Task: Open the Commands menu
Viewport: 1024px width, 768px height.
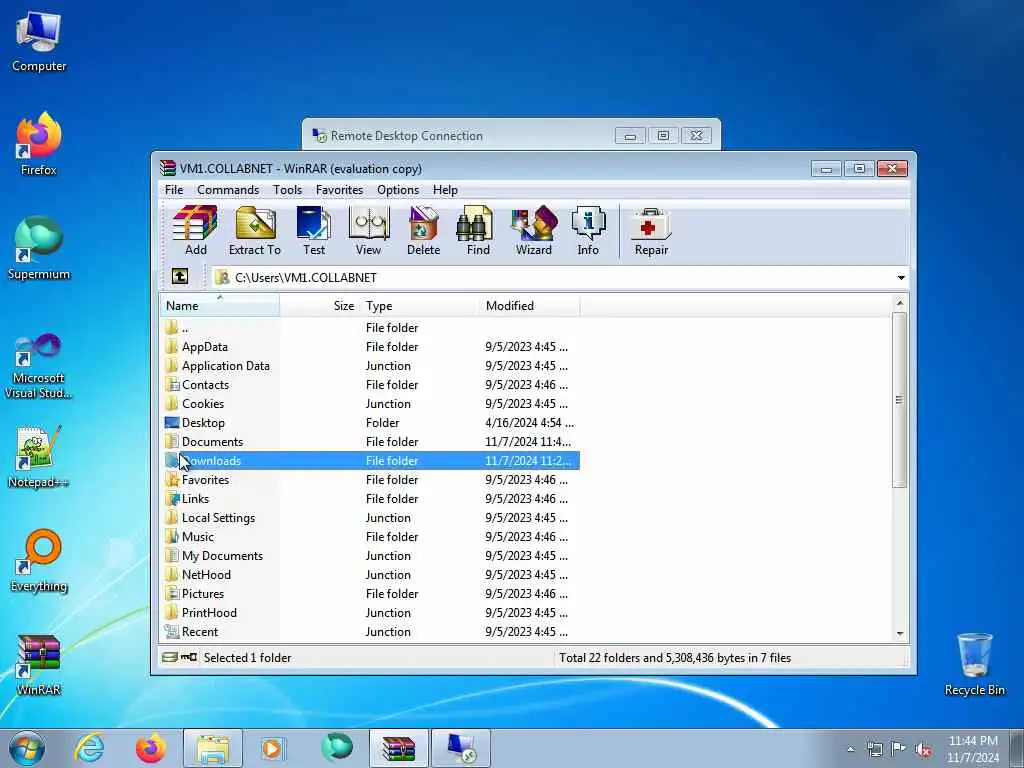Action: pyautogui.click(x=228, y=189)
